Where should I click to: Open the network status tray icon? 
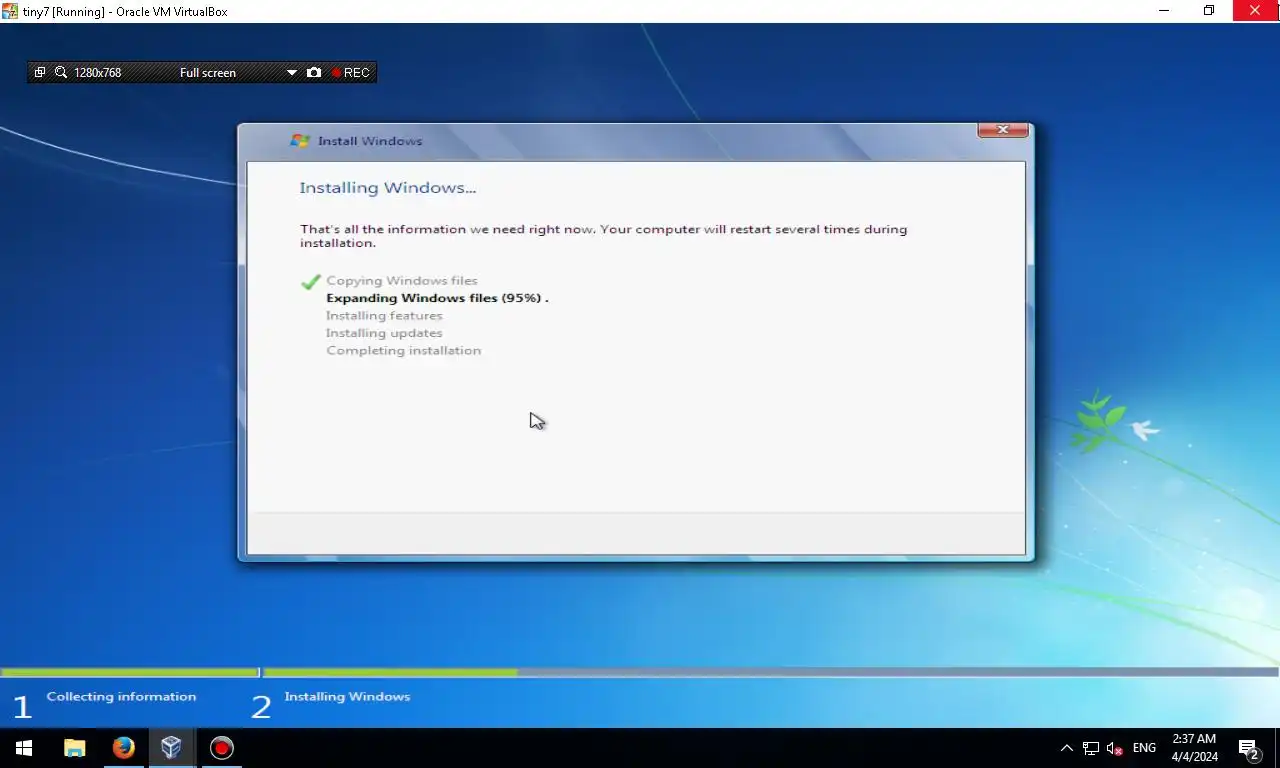(1091, 748)
